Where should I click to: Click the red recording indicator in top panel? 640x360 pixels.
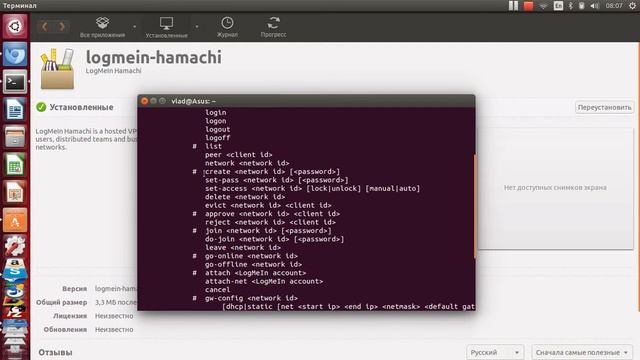pyautogui.click(x=529, y=6)
